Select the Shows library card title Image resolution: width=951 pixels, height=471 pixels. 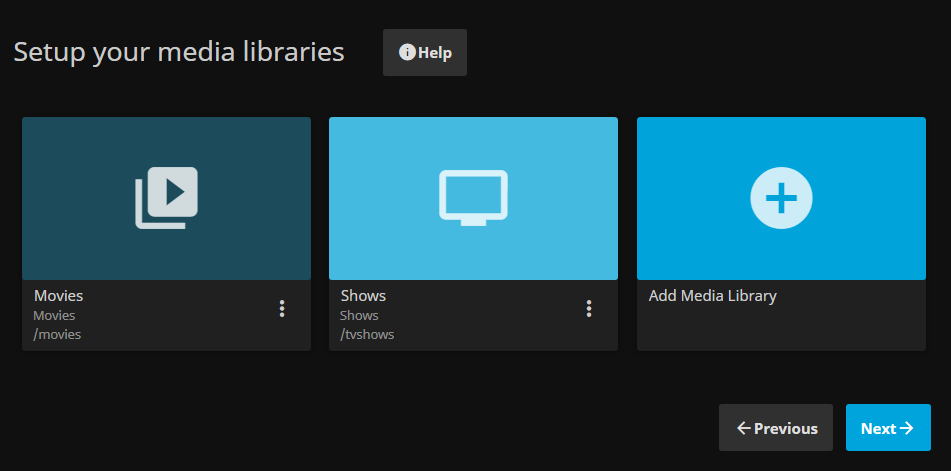(363, 296)
